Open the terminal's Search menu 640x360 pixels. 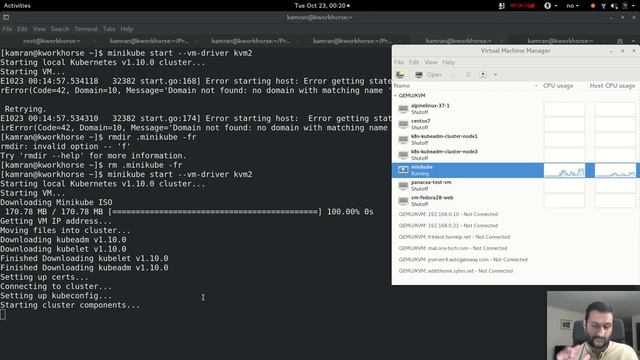click(x=60, y=29)
